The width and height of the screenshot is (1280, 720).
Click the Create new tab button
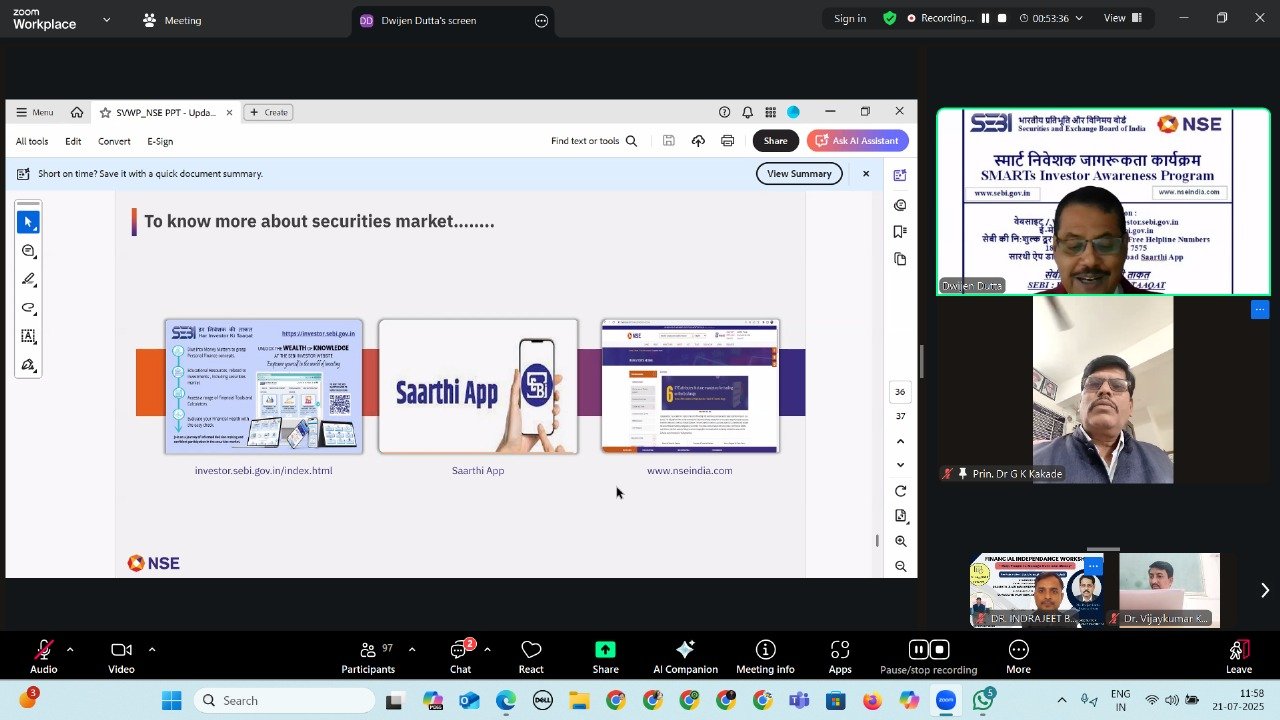[x=268, y=112]
